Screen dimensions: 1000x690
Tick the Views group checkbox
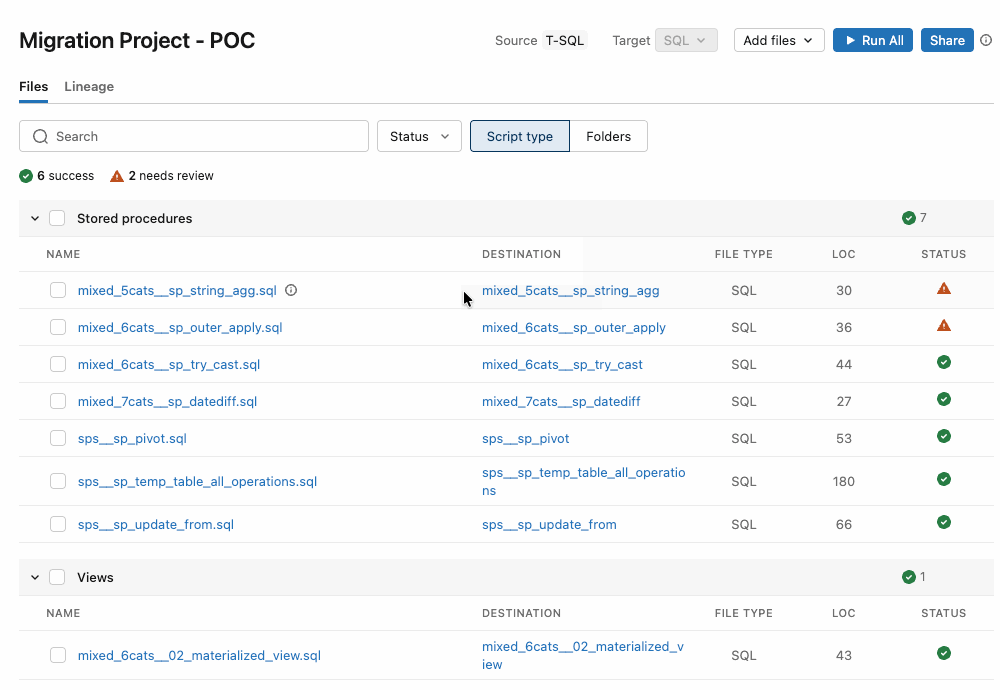tap(57, 577)
